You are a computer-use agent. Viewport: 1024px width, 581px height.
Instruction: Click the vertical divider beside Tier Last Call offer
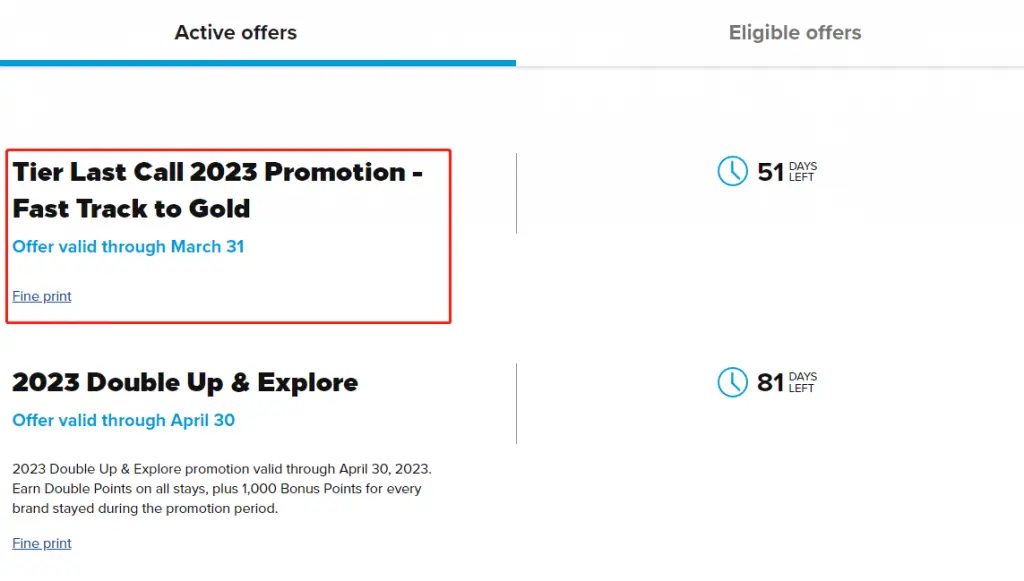pyautogui.click(x=516, y=193)
